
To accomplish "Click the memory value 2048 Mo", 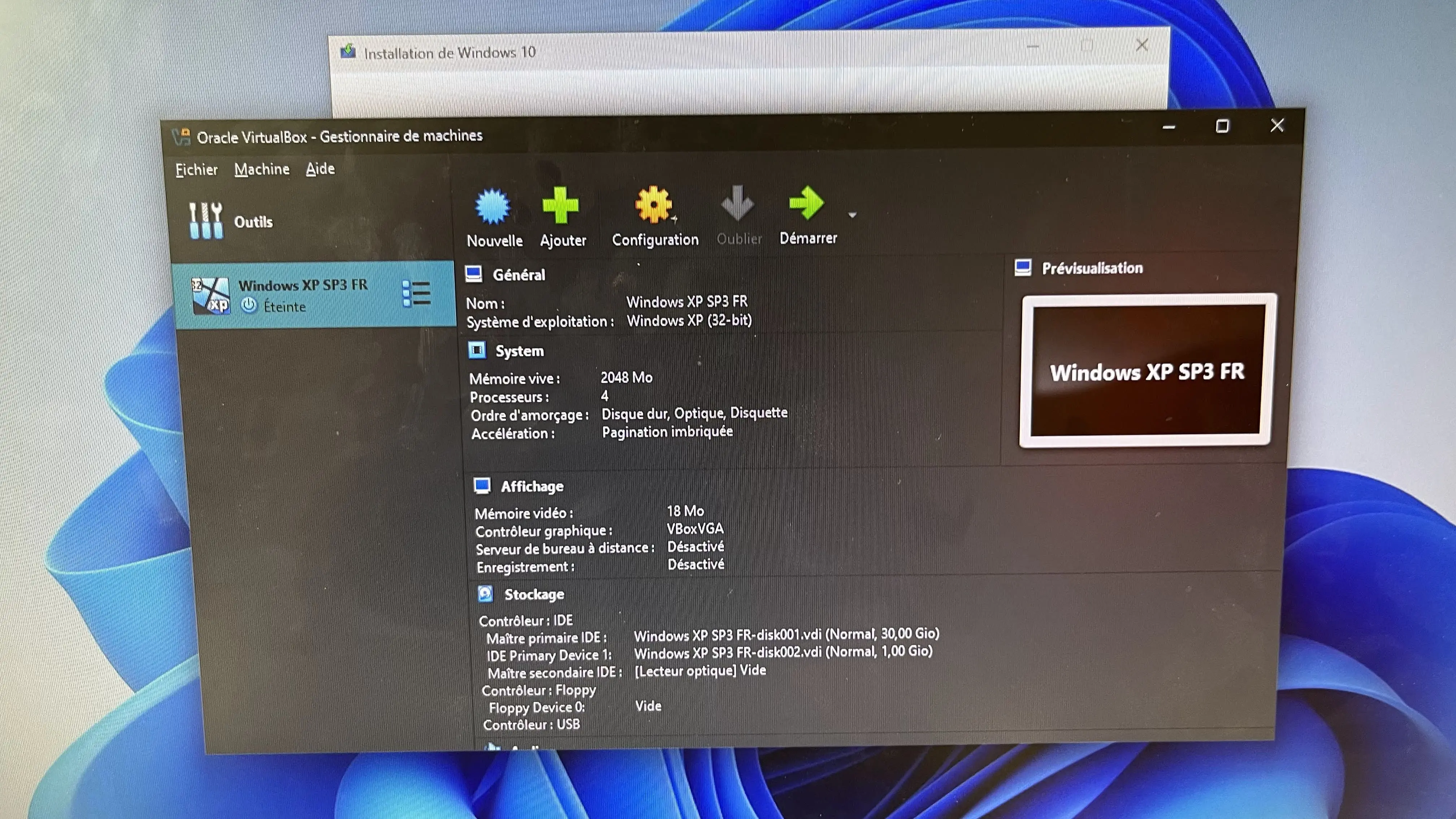I will pos(626,377).
